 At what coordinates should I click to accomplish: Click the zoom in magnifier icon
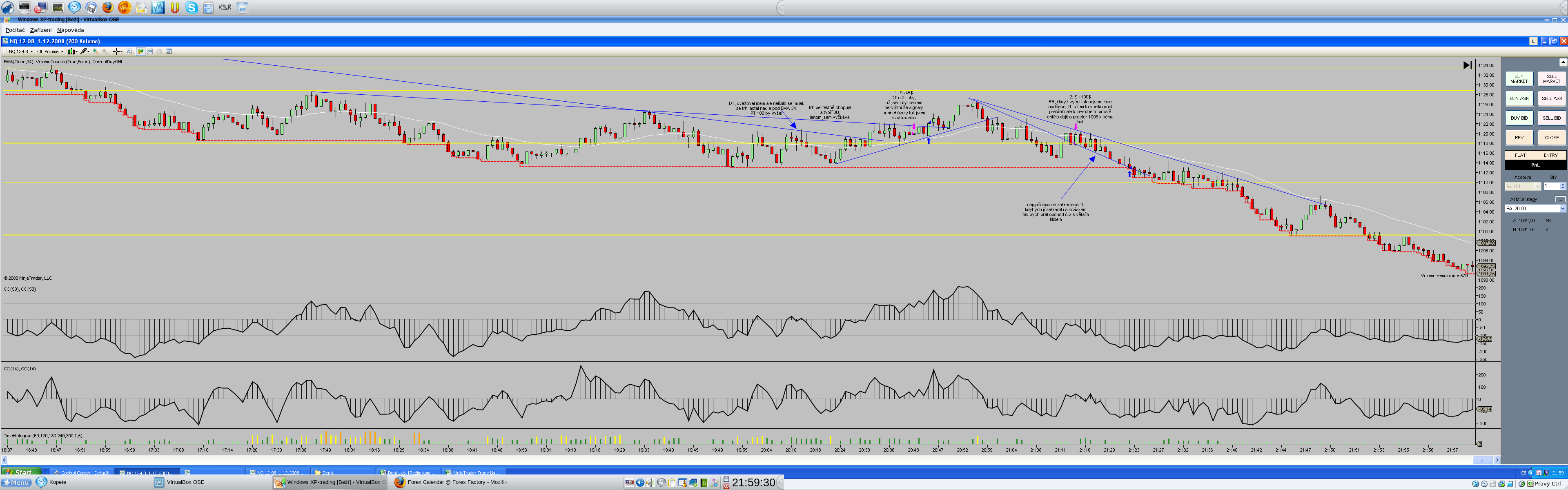click(x=95, y=52)
